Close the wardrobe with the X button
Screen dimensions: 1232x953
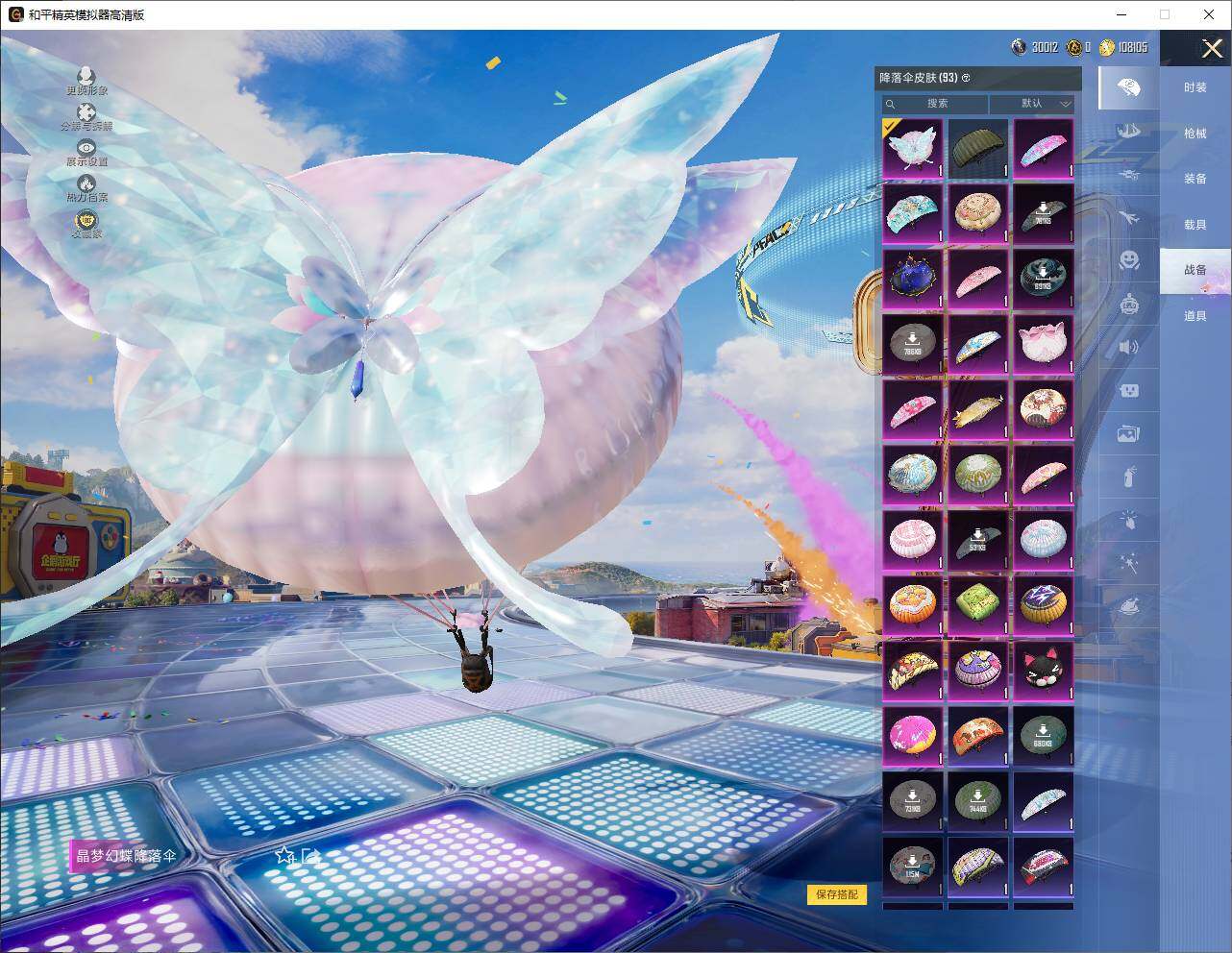coord(1211,48)
